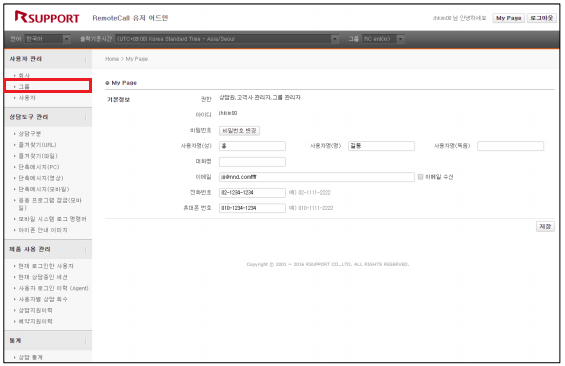Open 아이폰 안내 이미지 sidebar item
Screen dimensions: 565x366
tap(43, 230)
